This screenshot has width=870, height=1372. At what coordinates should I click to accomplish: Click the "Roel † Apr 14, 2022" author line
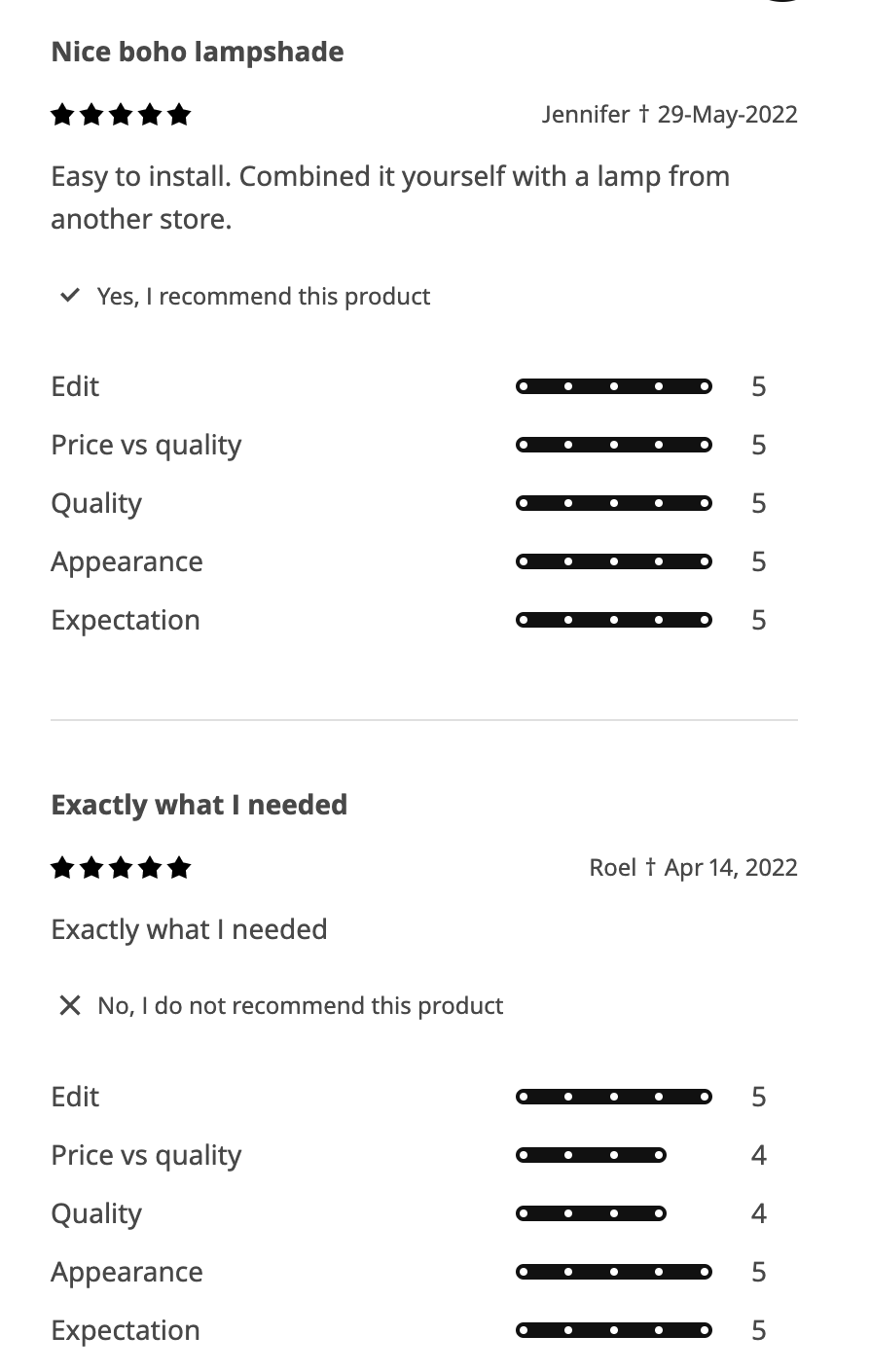coord(693,867)
